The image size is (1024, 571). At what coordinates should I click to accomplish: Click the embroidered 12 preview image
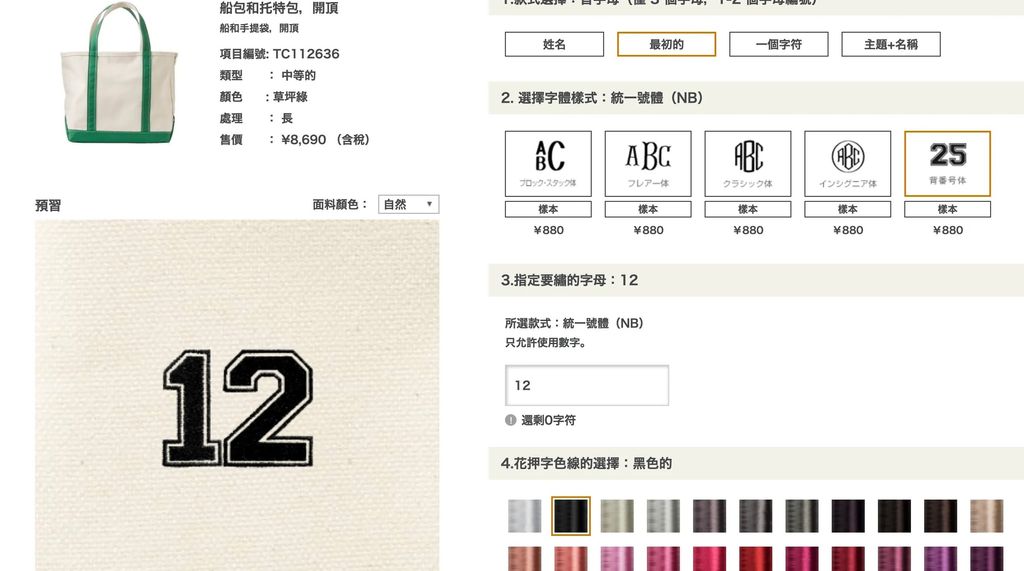point(237,395)
